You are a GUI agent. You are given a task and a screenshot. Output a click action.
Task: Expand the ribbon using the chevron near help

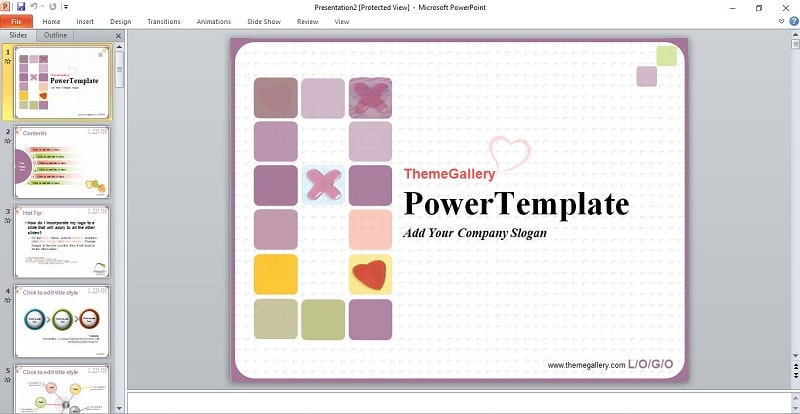coord(782,21)
